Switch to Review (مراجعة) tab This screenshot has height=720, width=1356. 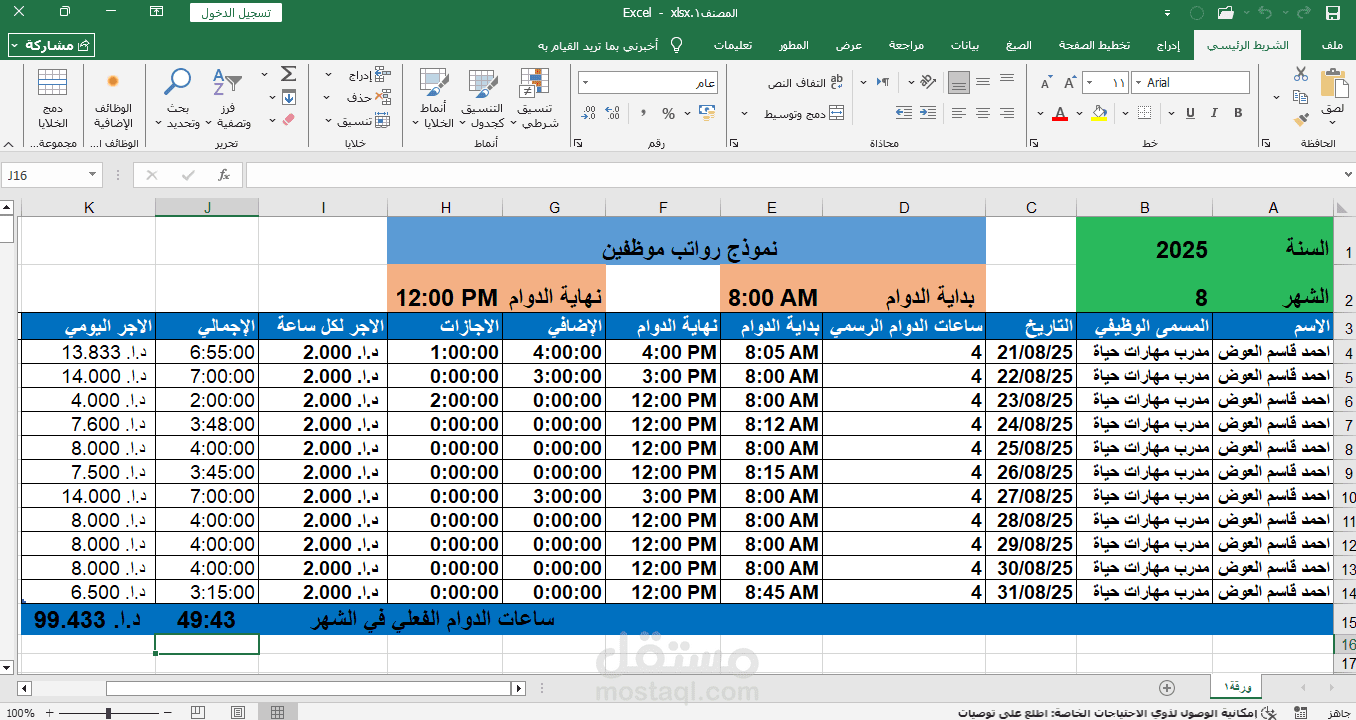pos(906,46)
